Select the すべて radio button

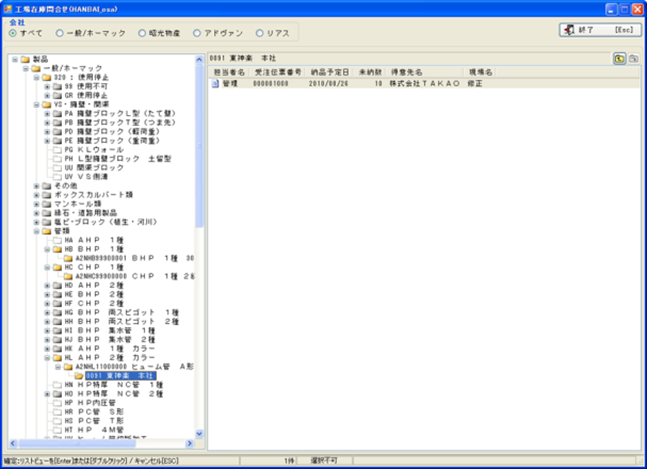coord(13,33)
